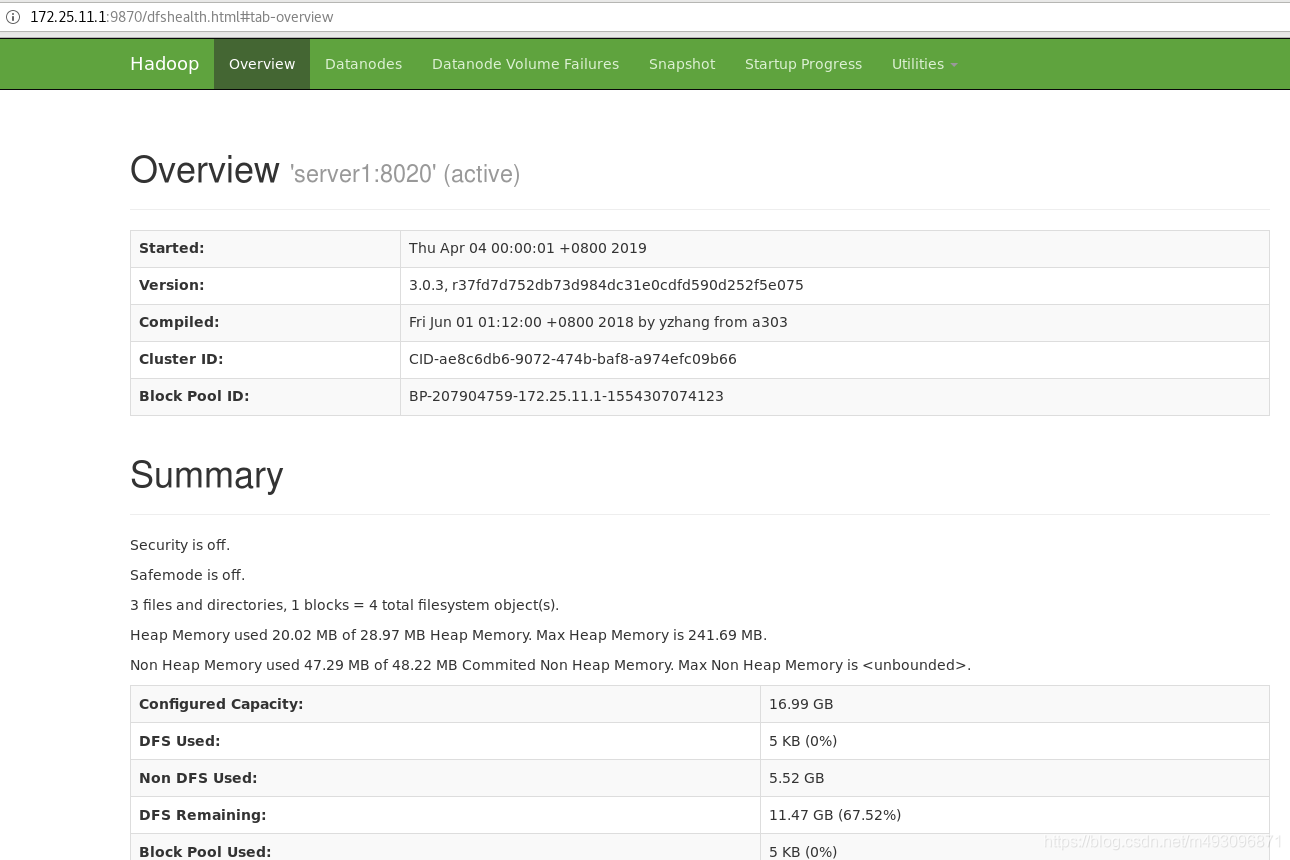1290x860 pixels.
Task: Click the Overview heading
Action: [205, 170]
